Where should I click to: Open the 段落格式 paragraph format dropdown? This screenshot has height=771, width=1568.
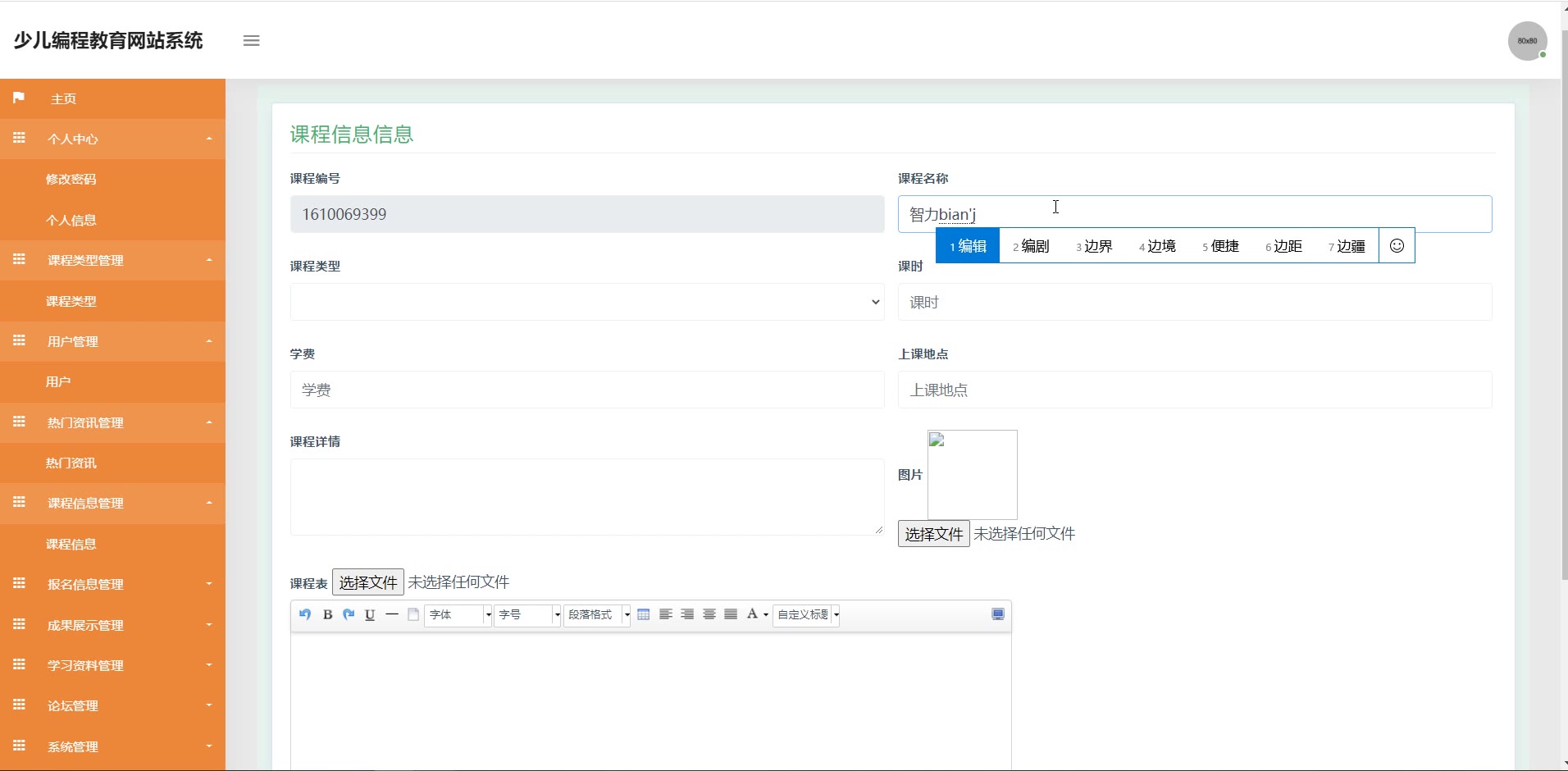pos(597,614)
